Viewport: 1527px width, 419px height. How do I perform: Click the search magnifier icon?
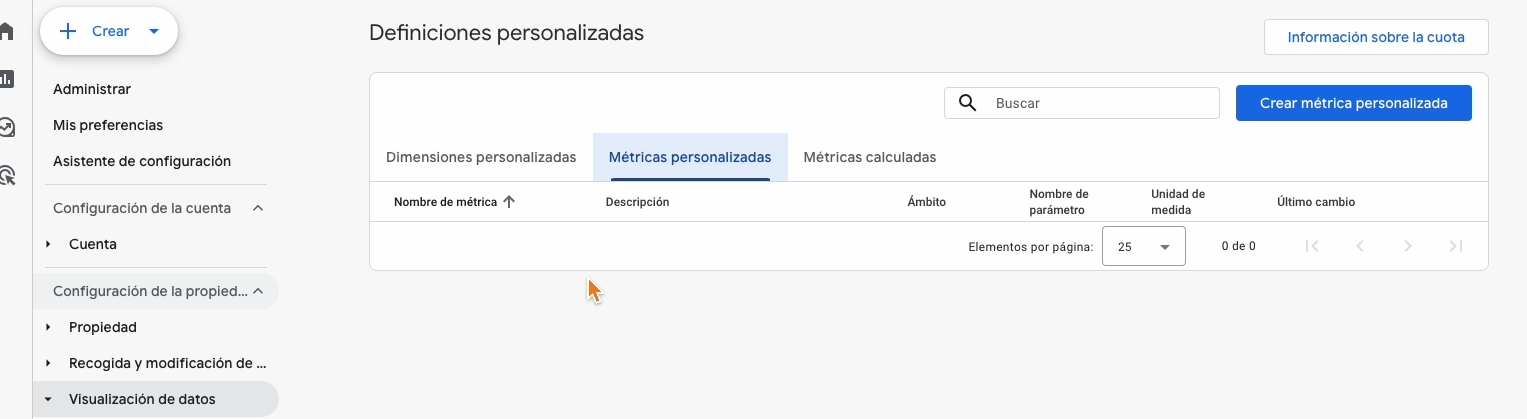[967, 103]
